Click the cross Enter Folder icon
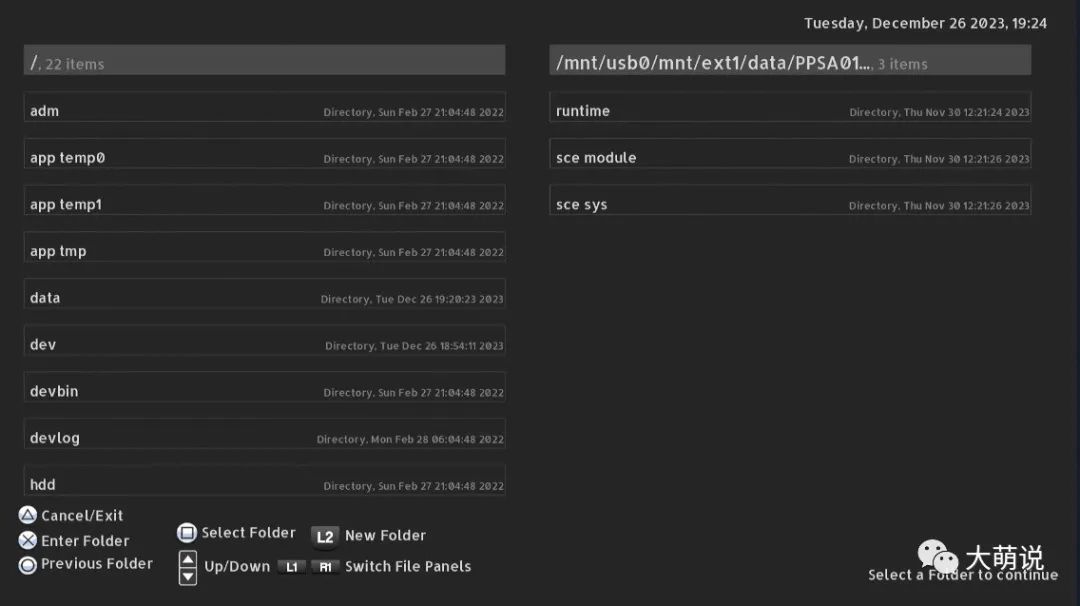The width and height of the screenshot is (1080, 606). tap(27, 540)
